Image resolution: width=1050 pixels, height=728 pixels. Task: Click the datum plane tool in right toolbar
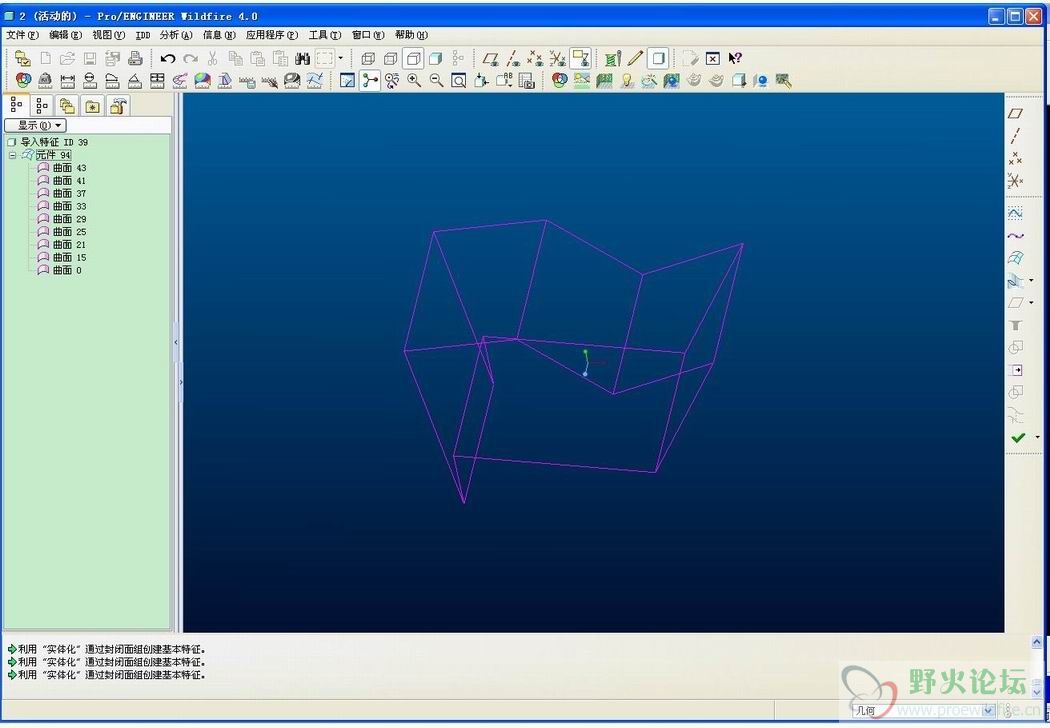click(x=1015, y=114)
